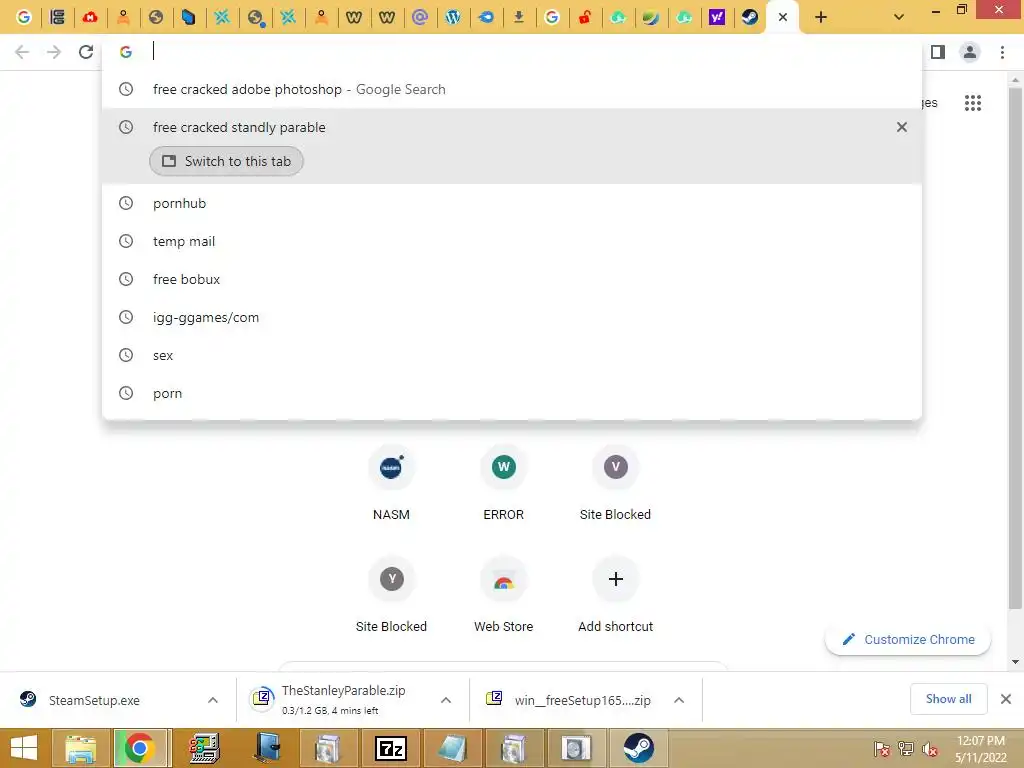
Task: Switch to the Steam tab
Action: [x=750, y=17]
